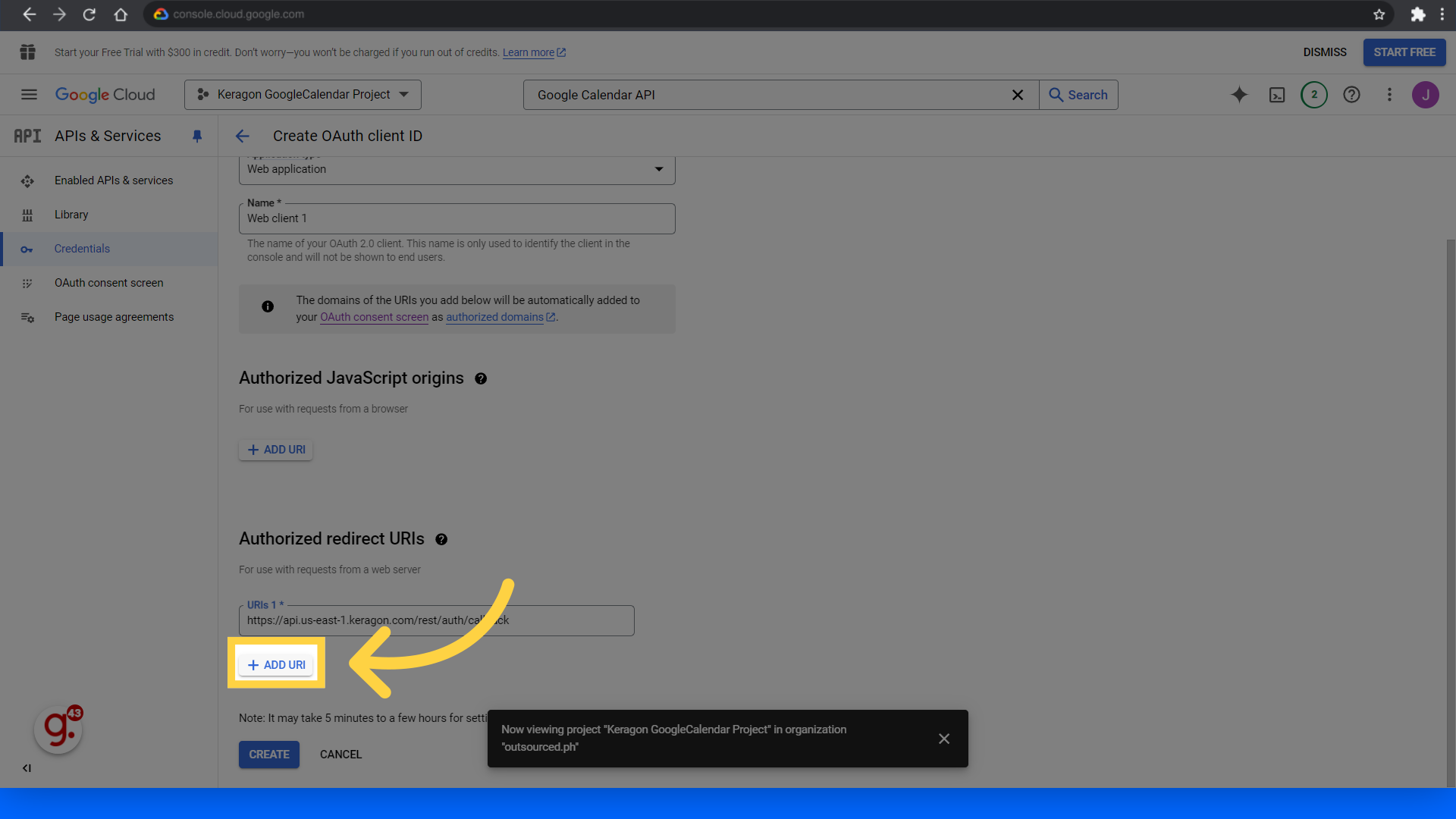Add URI under Authorized redirect URIs
1456x819 pixels.
(x=276, y=665)
